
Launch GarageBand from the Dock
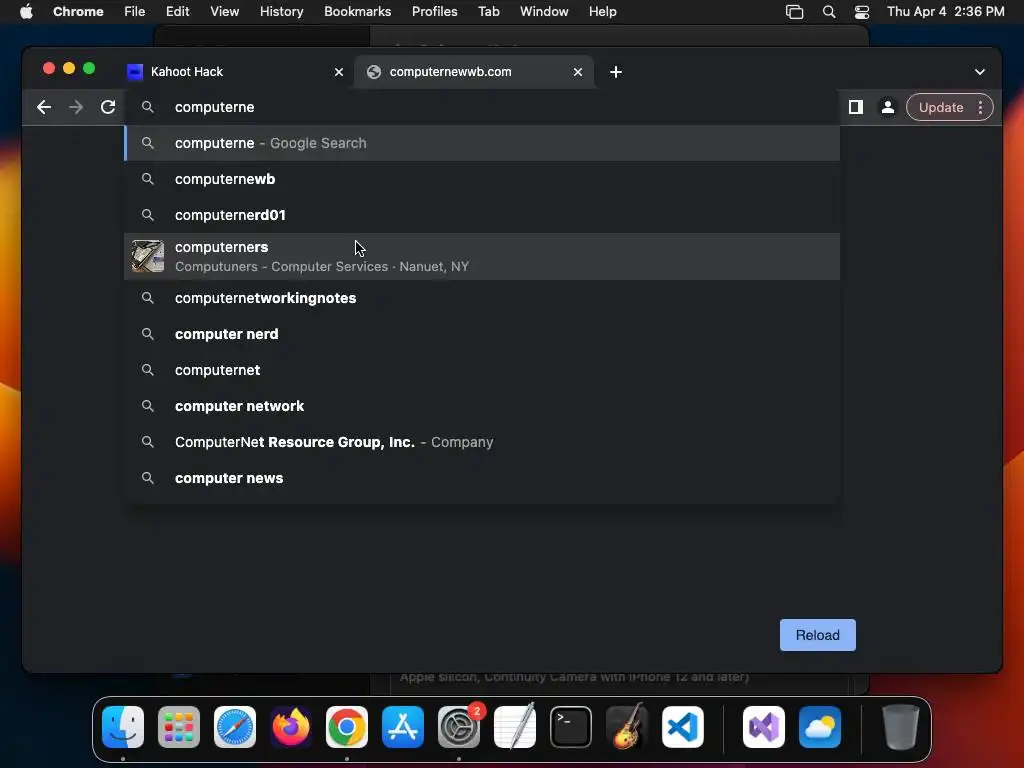click(627, 727)
